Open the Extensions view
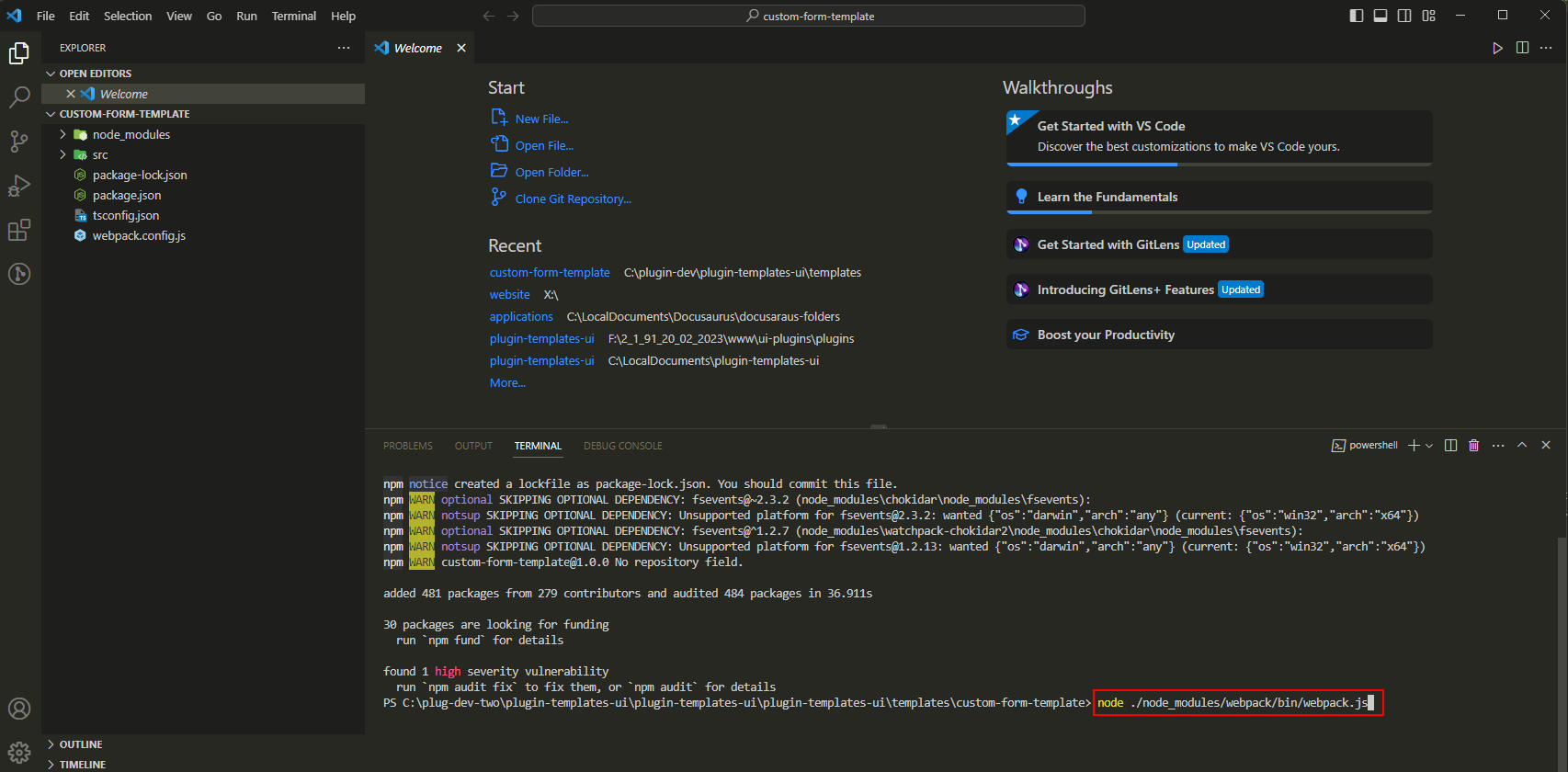Image resolution: width=1568 pixels, height=772 pixels. pyautogui.click(x=19, y=230)
